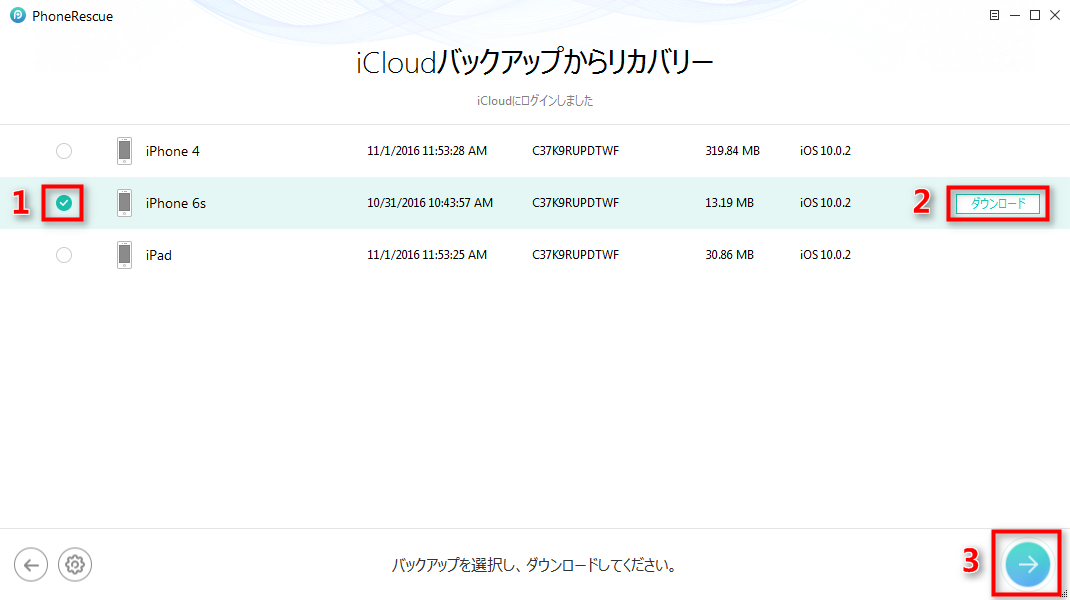The image size is (1070, 600).
Task: Click the iPhone 4 device icon
Action: [124, 151]
